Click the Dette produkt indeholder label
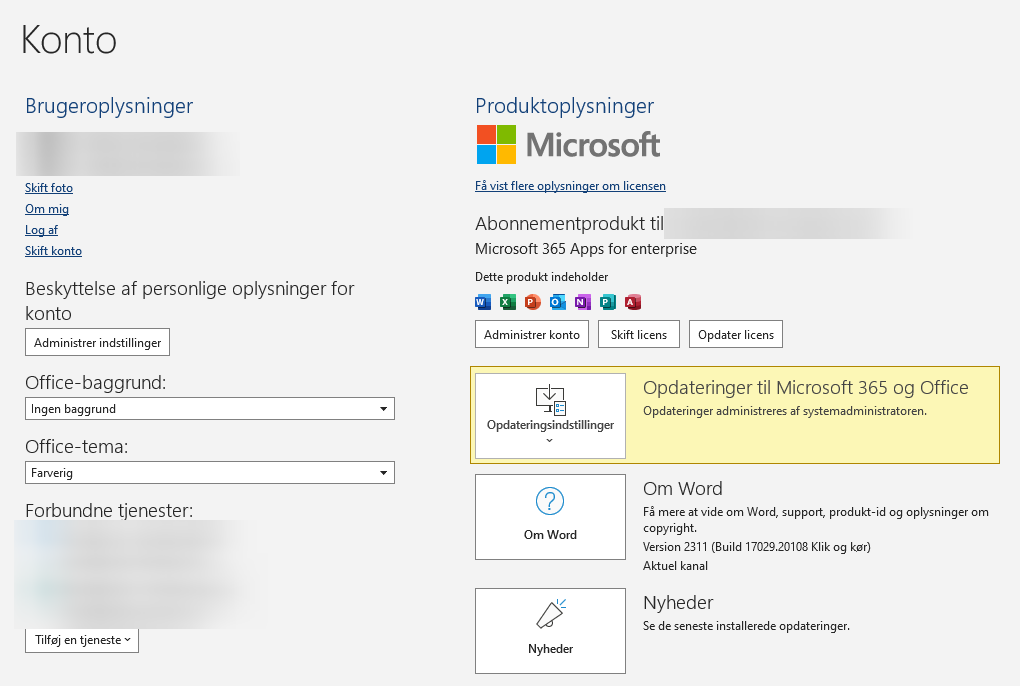The width and height of the screenshot is (1020, 686). (x=541, y=277)
